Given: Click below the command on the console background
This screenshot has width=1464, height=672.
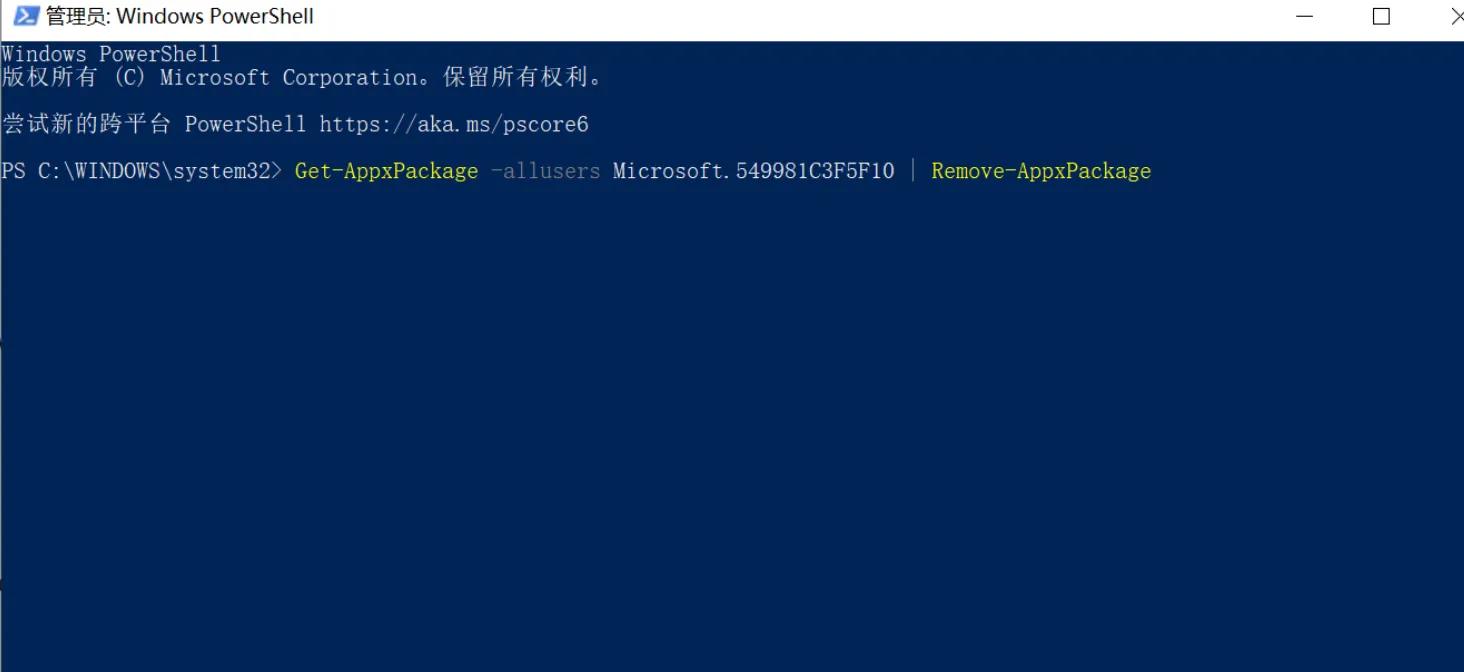Looking at the screenshot, I should (600, 250).
